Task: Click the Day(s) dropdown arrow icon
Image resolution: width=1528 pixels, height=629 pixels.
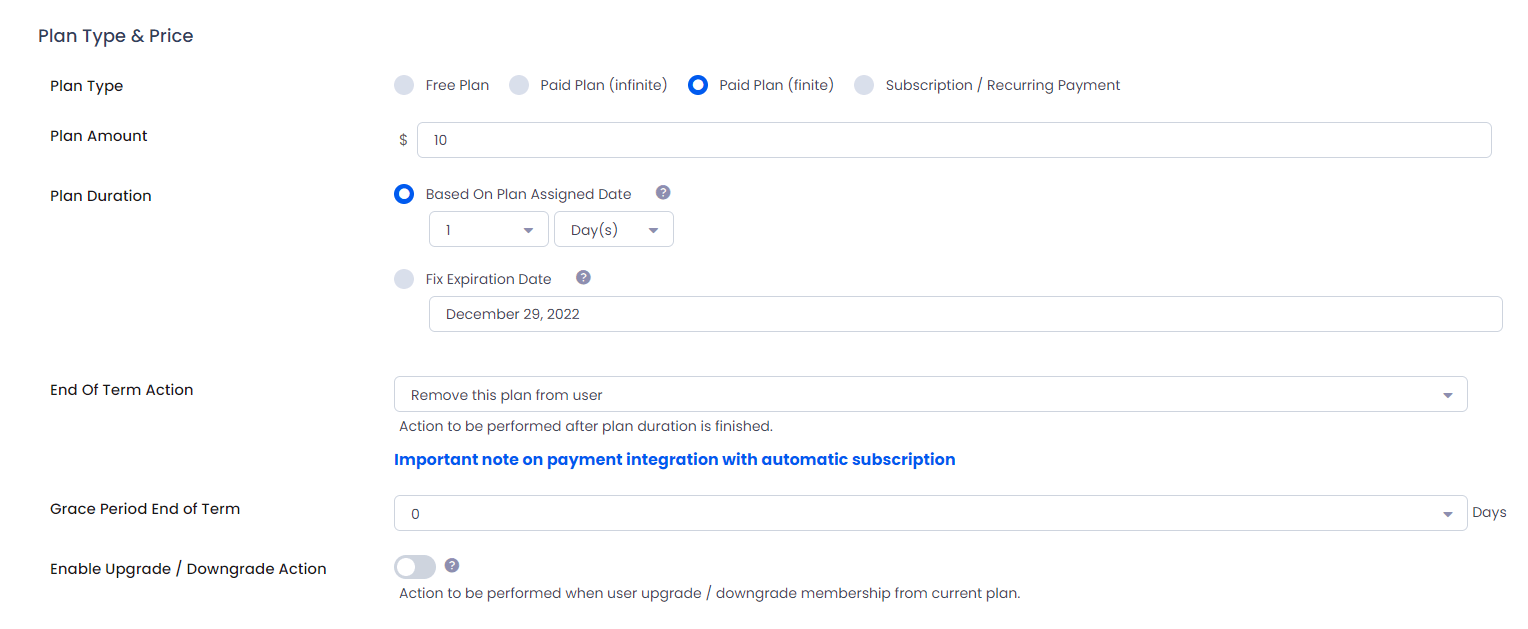Action: click(x=653, y=231)
